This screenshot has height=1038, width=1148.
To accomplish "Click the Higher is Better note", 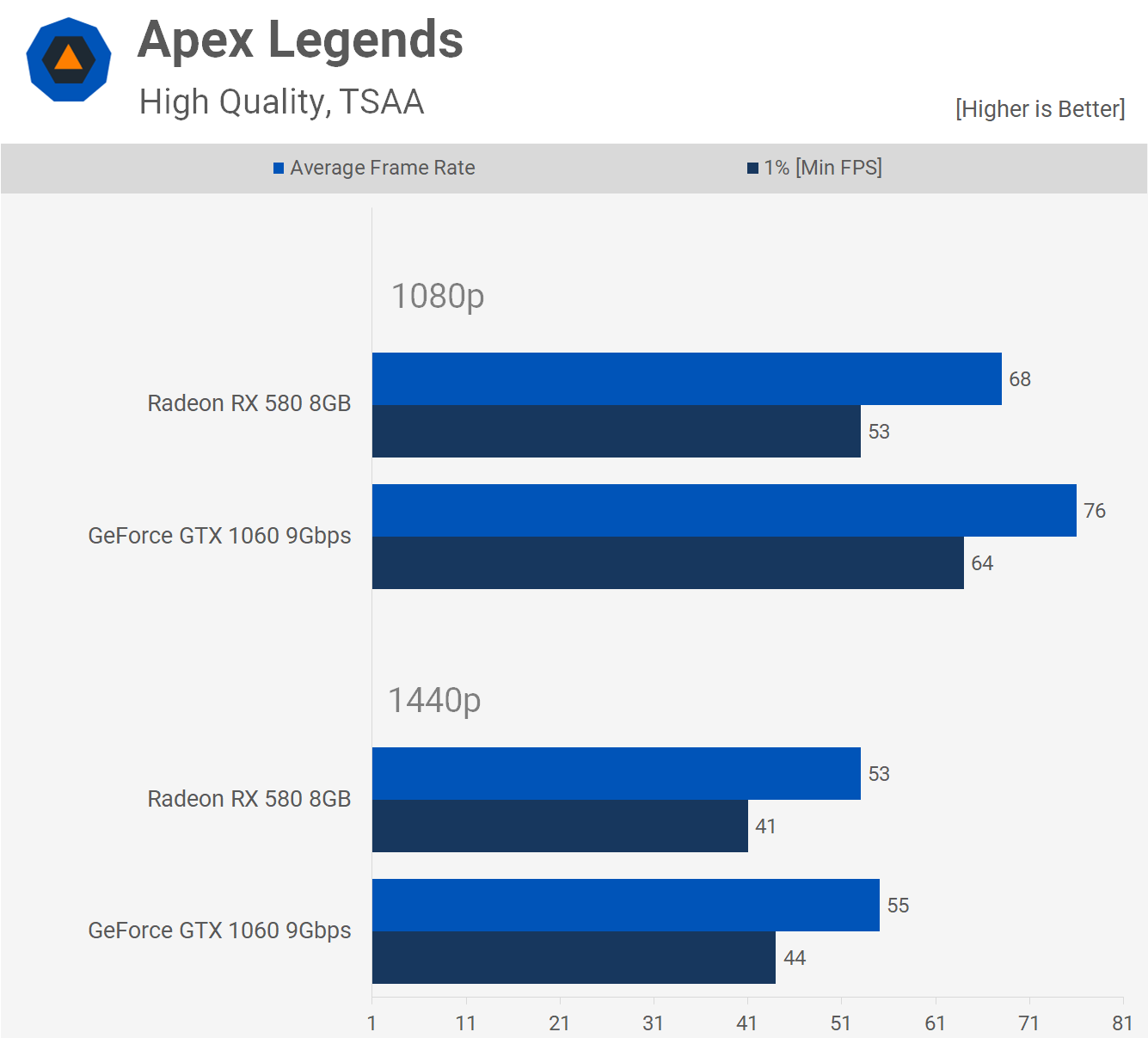I will [x=1039, y=109].
